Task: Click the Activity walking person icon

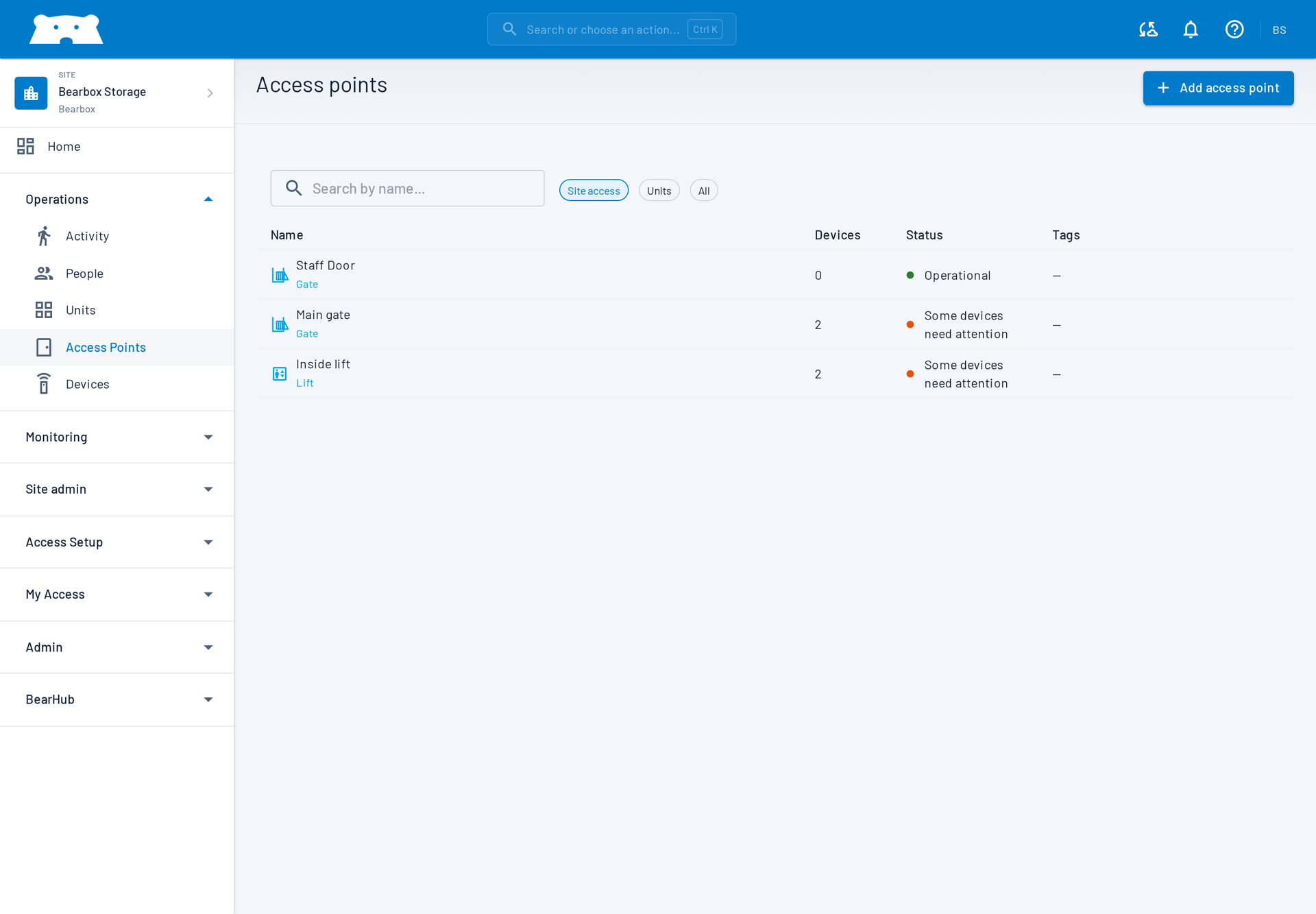Action: click(x=44, y=236)
